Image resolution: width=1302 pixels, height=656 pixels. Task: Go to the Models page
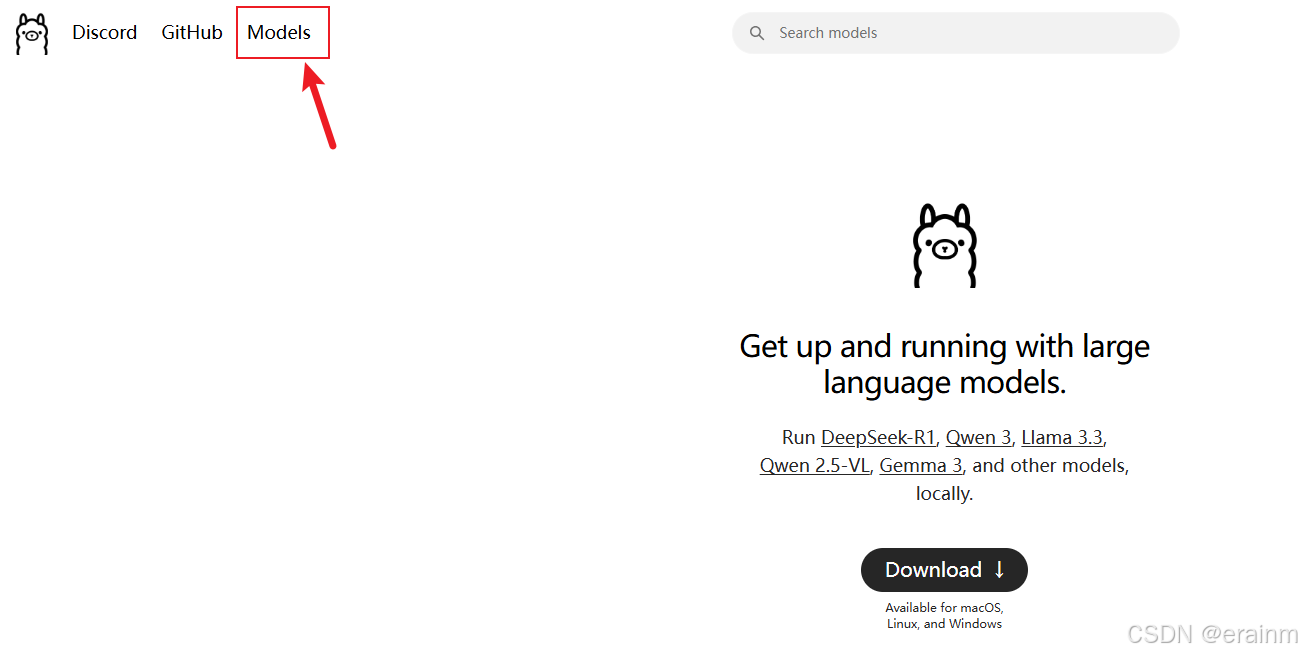[279, 33]
